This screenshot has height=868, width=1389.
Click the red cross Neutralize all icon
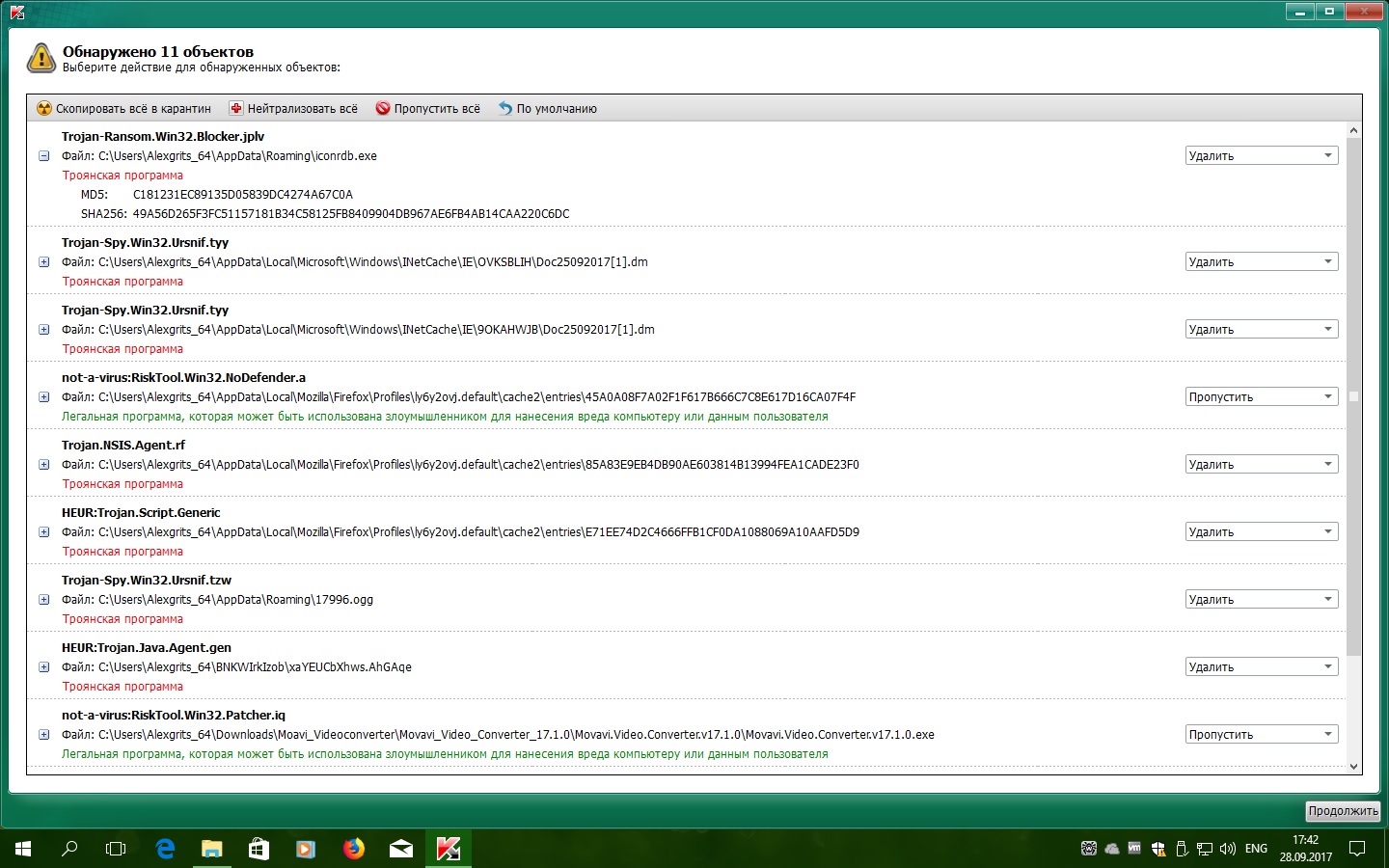pyautogui.click(x=236, y=108)
